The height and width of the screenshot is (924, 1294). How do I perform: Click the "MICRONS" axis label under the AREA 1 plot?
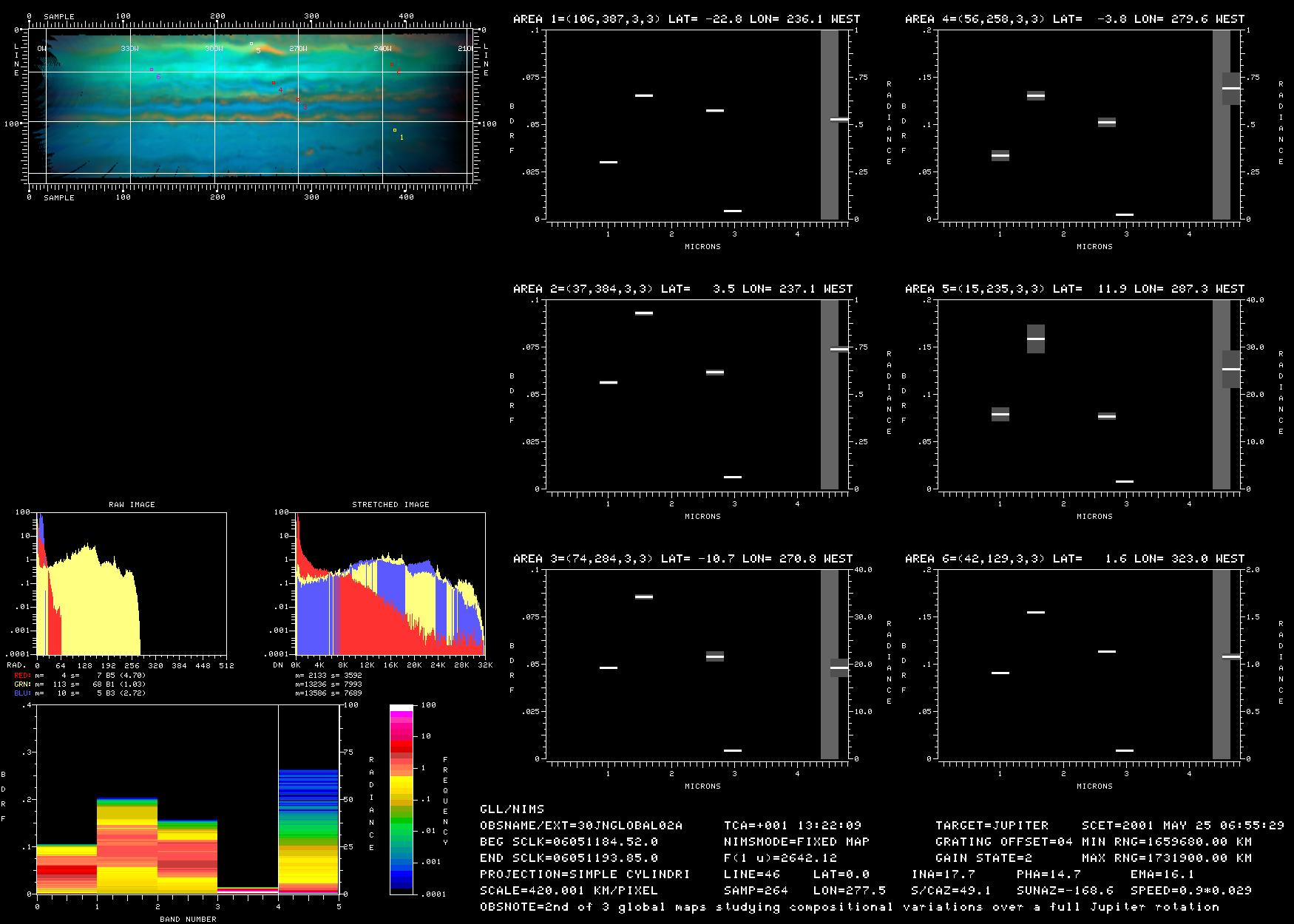point(702,247)
